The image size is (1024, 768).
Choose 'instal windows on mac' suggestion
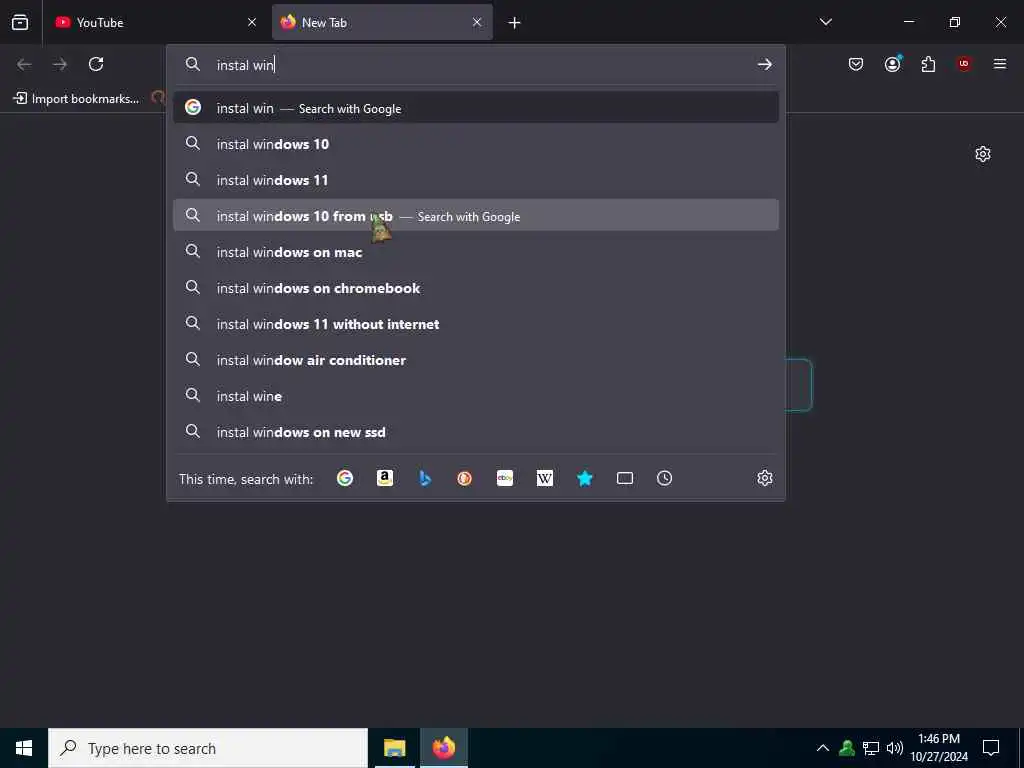pos(475,251)
